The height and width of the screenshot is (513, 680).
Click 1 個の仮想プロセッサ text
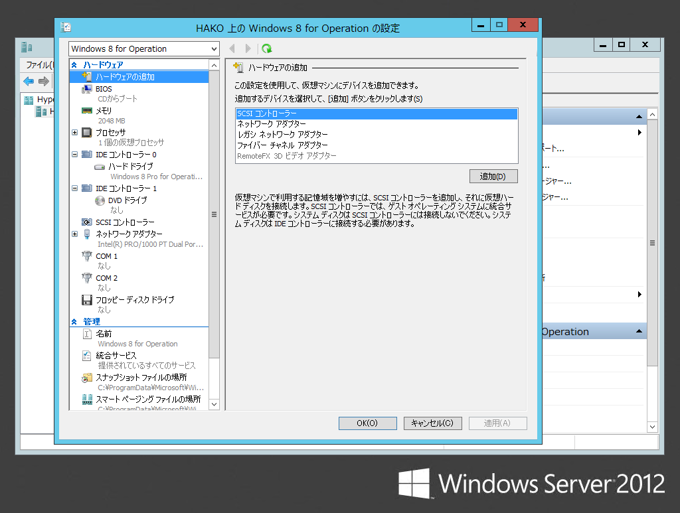[131, 143]
